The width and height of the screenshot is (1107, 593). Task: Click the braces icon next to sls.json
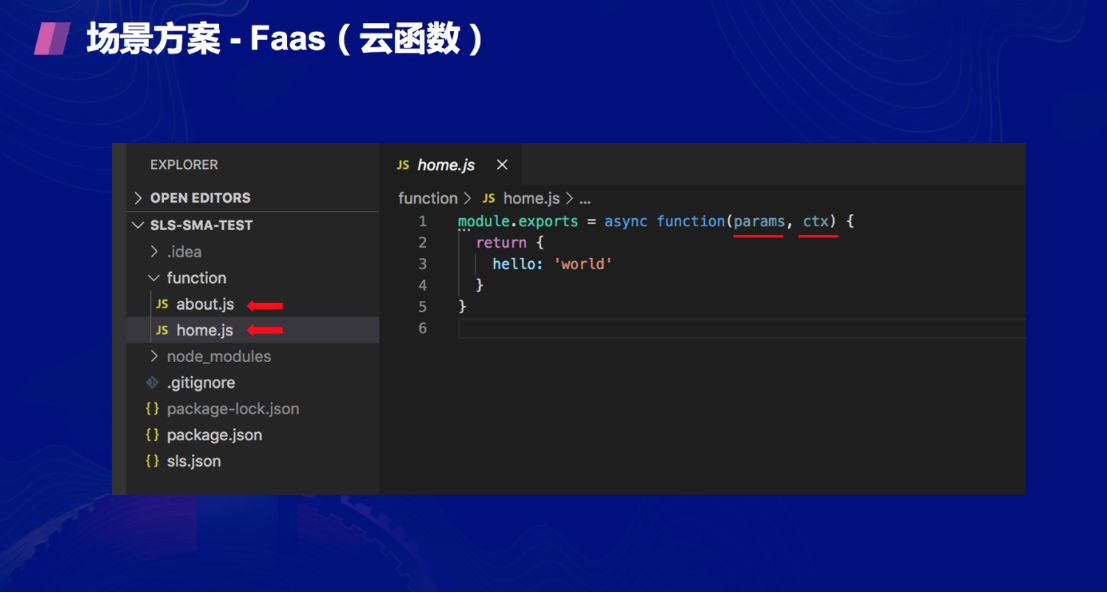152,461
